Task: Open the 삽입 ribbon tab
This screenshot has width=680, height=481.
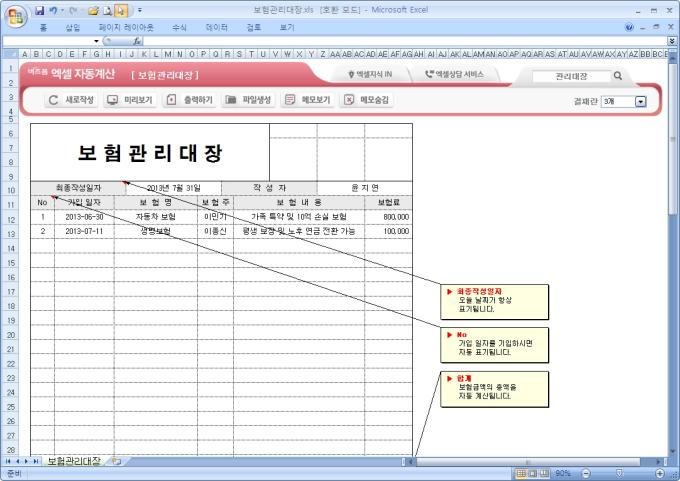Action: pos(73,27)
